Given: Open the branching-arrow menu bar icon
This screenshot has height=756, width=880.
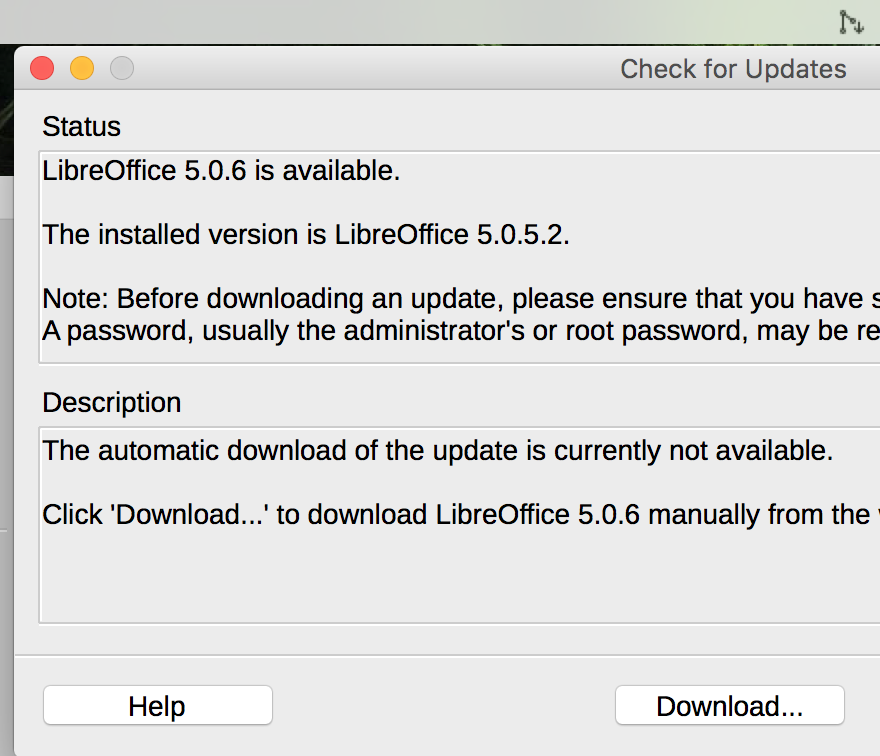Looking at the screenshot, I should coord(851,22).
